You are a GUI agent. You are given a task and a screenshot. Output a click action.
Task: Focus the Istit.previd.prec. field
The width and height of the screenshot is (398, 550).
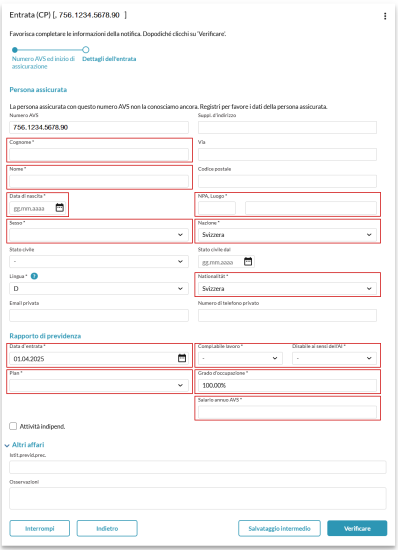pyautogui.click(x=198, y=467)
